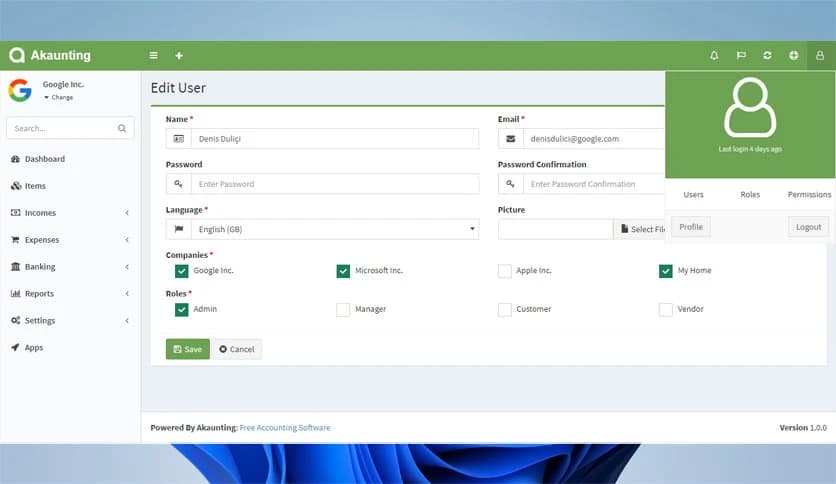This screenshot has height=484, width=836.
Task: Click the flag icon beside Language field
Action: (179, 229)
